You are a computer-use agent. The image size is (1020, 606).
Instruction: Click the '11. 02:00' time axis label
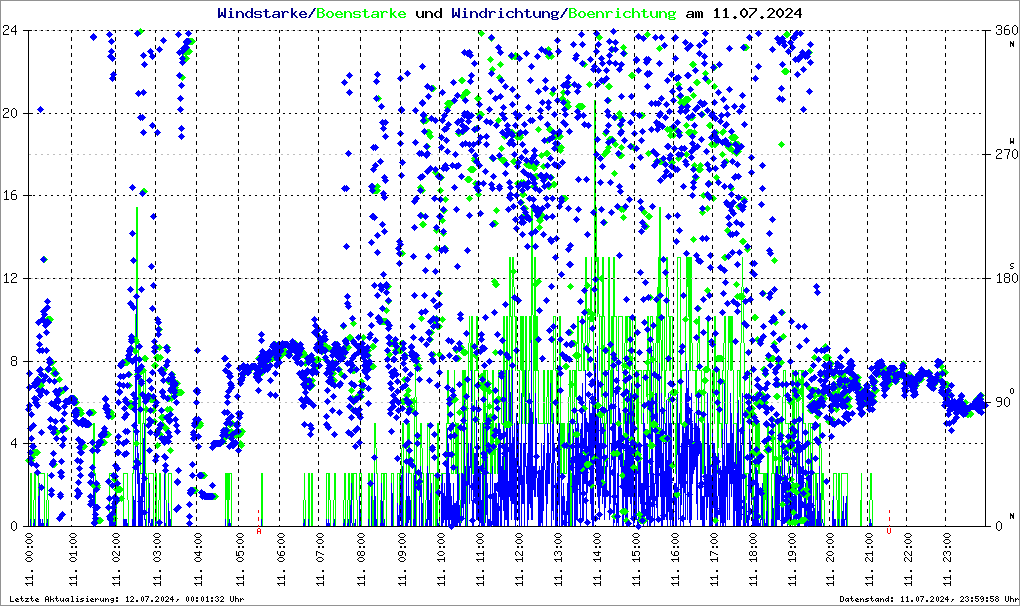click(114, 559)
